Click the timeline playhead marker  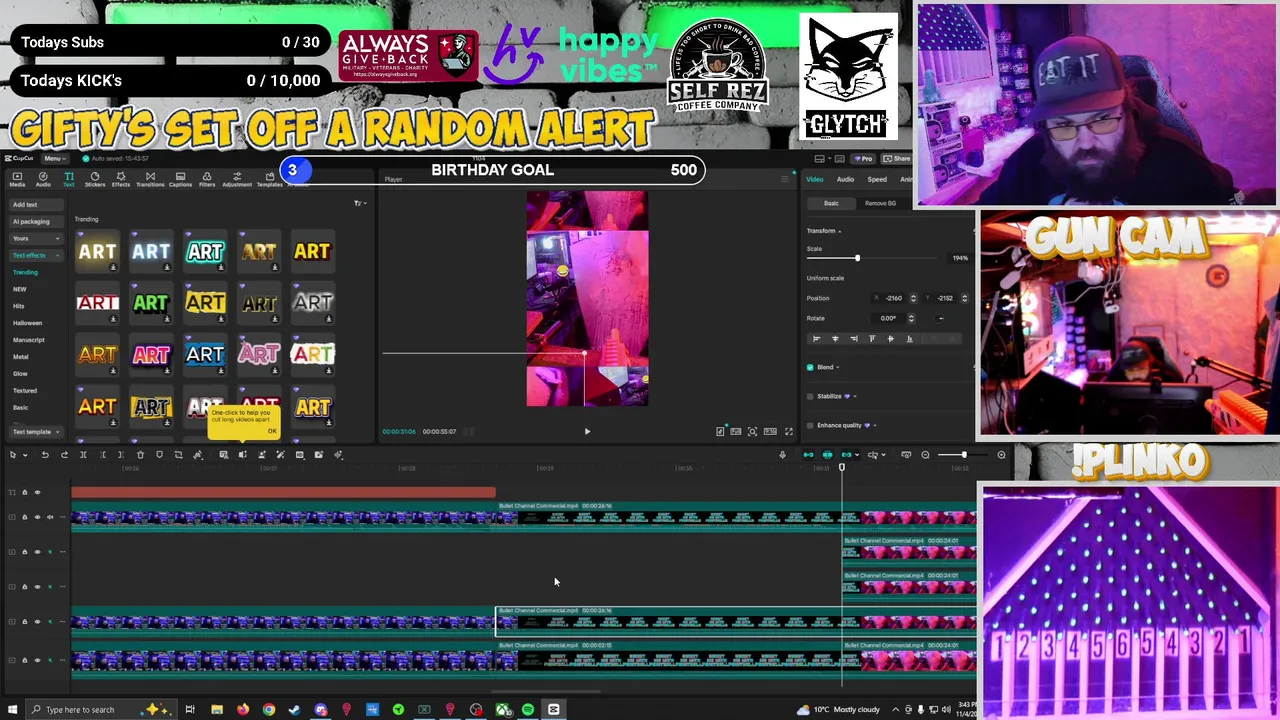coord(841,467)
